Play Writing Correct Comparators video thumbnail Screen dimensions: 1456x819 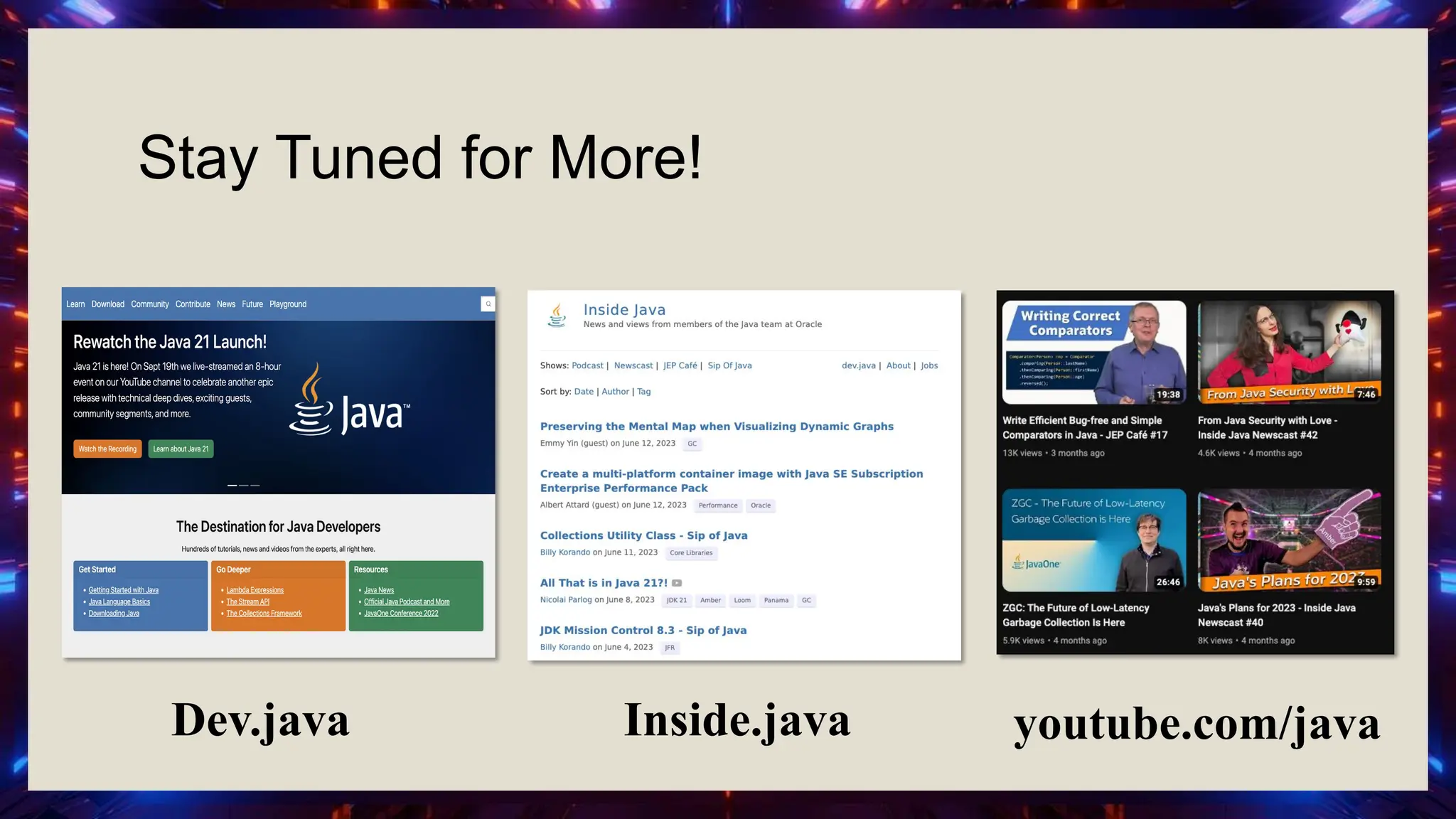1094,352
